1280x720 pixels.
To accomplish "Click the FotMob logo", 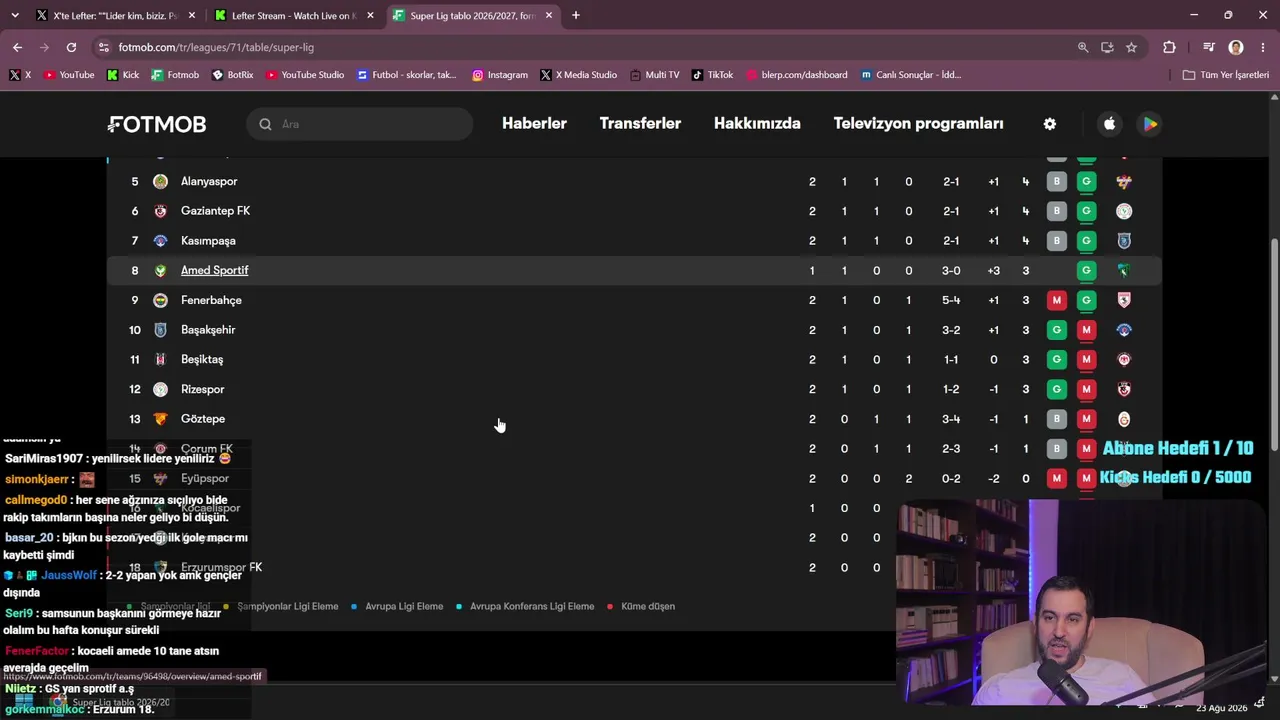I will [157, 124].
